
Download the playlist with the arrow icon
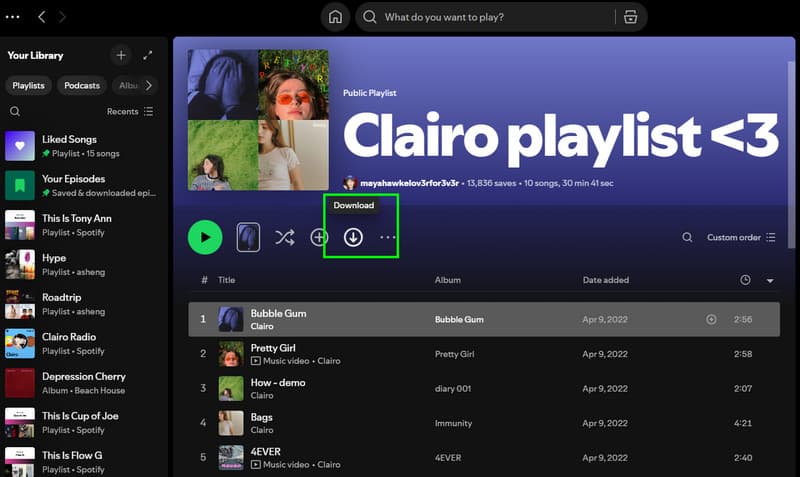(353, 237)
